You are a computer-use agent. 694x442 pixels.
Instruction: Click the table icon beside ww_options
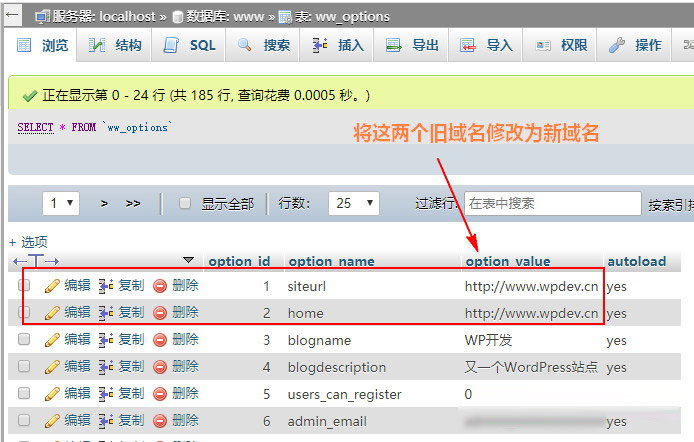(x=285, y=17)
